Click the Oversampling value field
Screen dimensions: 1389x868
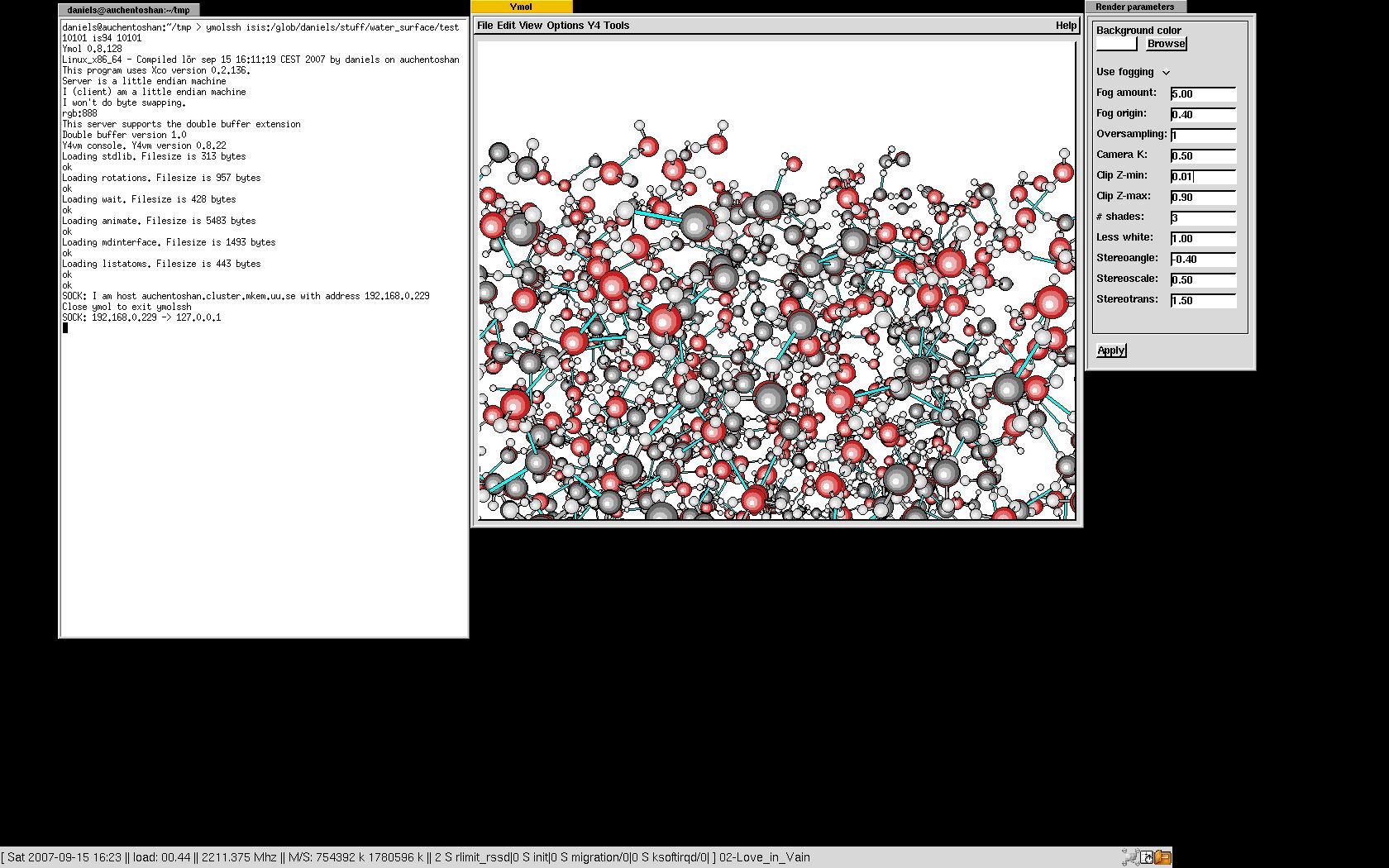click(1203, 135)
